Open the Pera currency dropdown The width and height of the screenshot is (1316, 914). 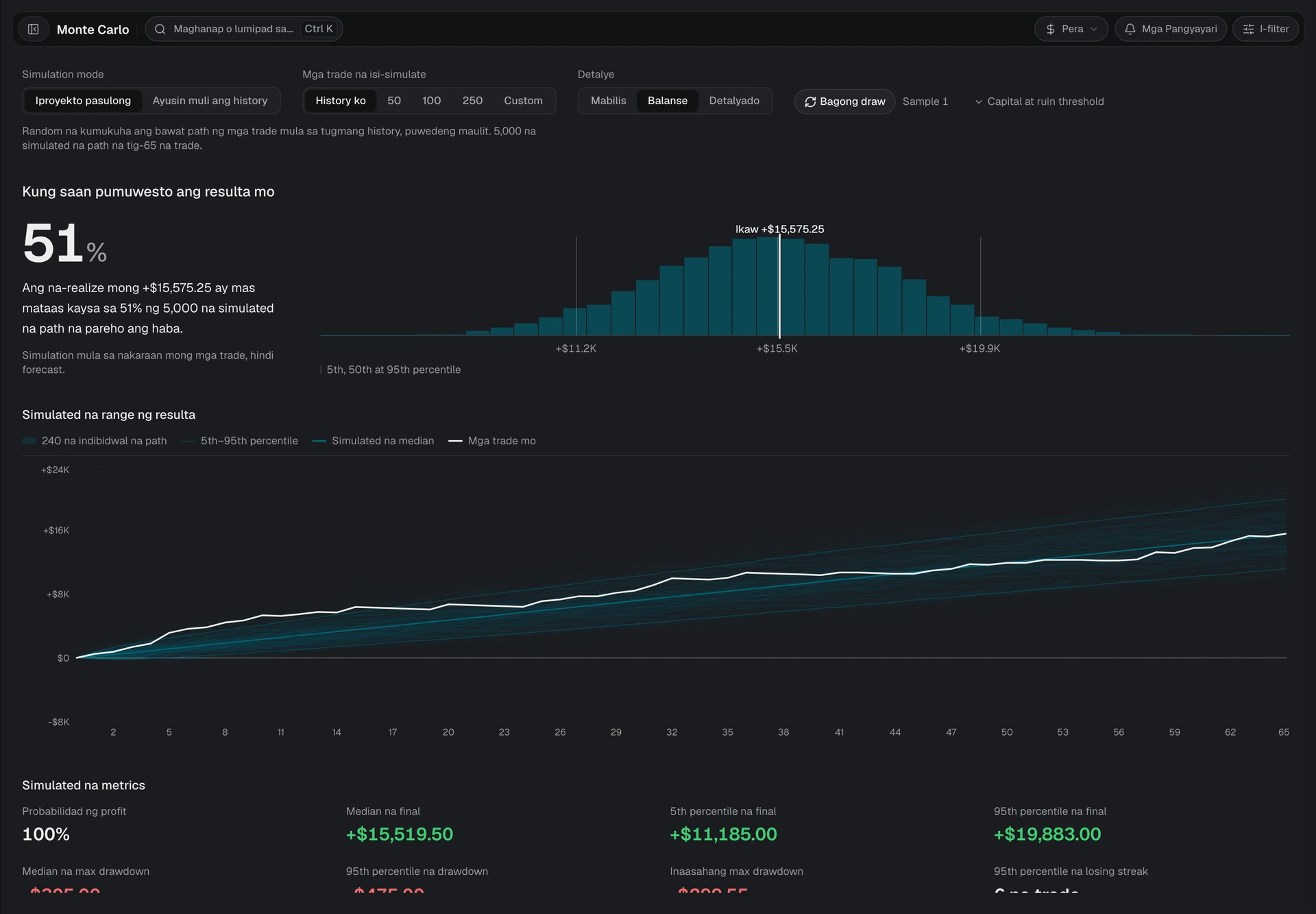1071,29
